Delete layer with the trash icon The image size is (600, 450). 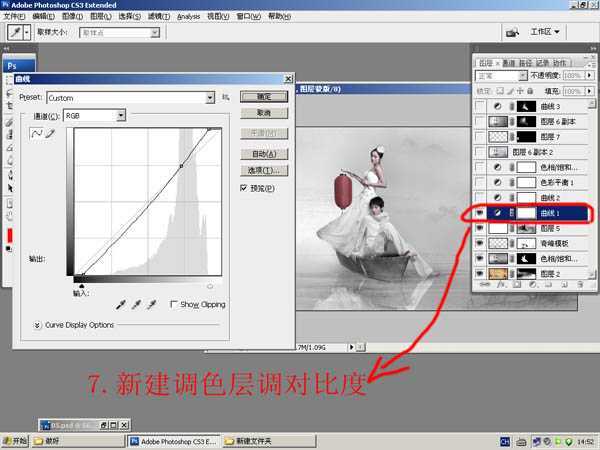tap(580, 284)
